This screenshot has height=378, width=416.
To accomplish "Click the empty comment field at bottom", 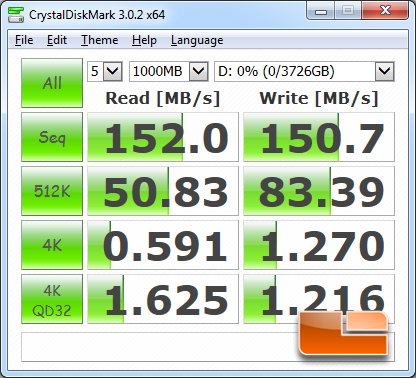I will coord(208,347).
